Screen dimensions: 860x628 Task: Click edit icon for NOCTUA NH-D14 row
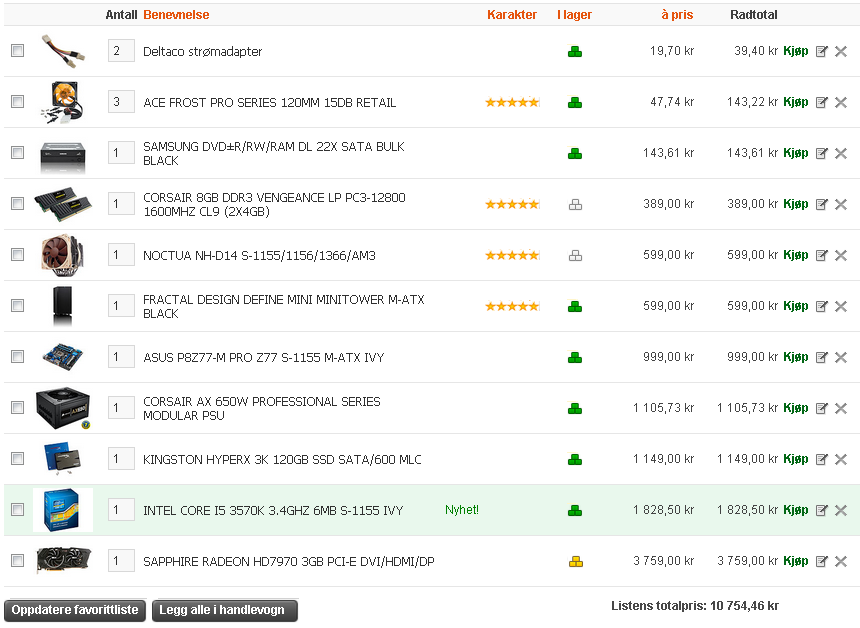point(821,256)
